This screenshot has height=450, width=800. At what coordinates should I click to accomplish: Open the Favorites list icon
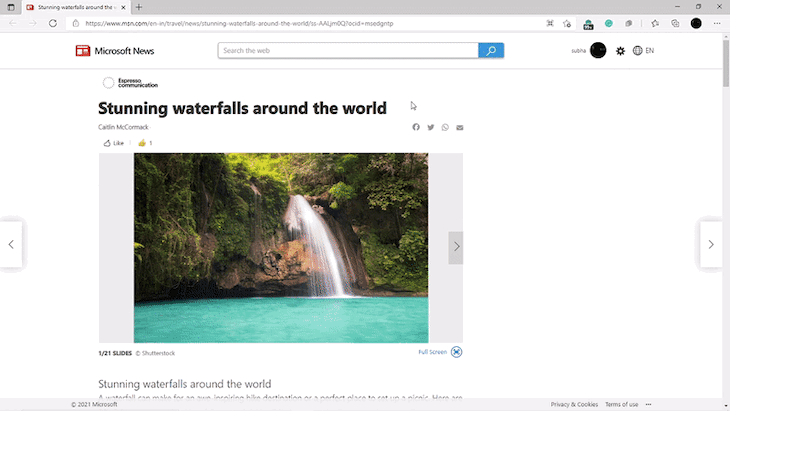pyautogui.click(x=655, y=23)
